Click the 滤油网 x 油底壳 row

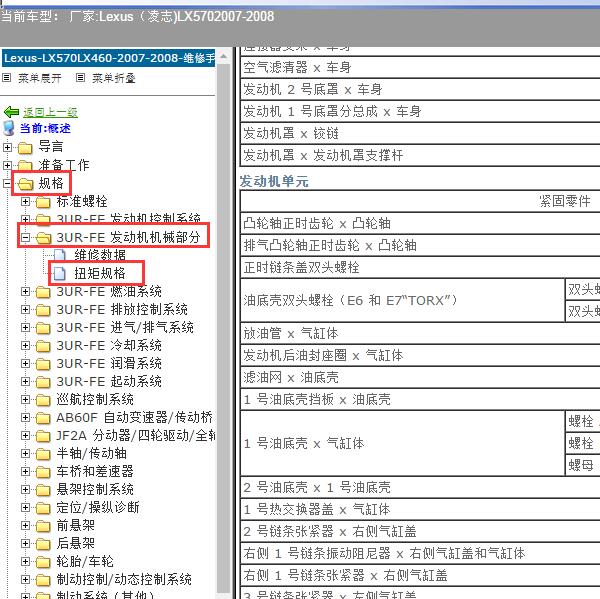click(x=420, y=378)
